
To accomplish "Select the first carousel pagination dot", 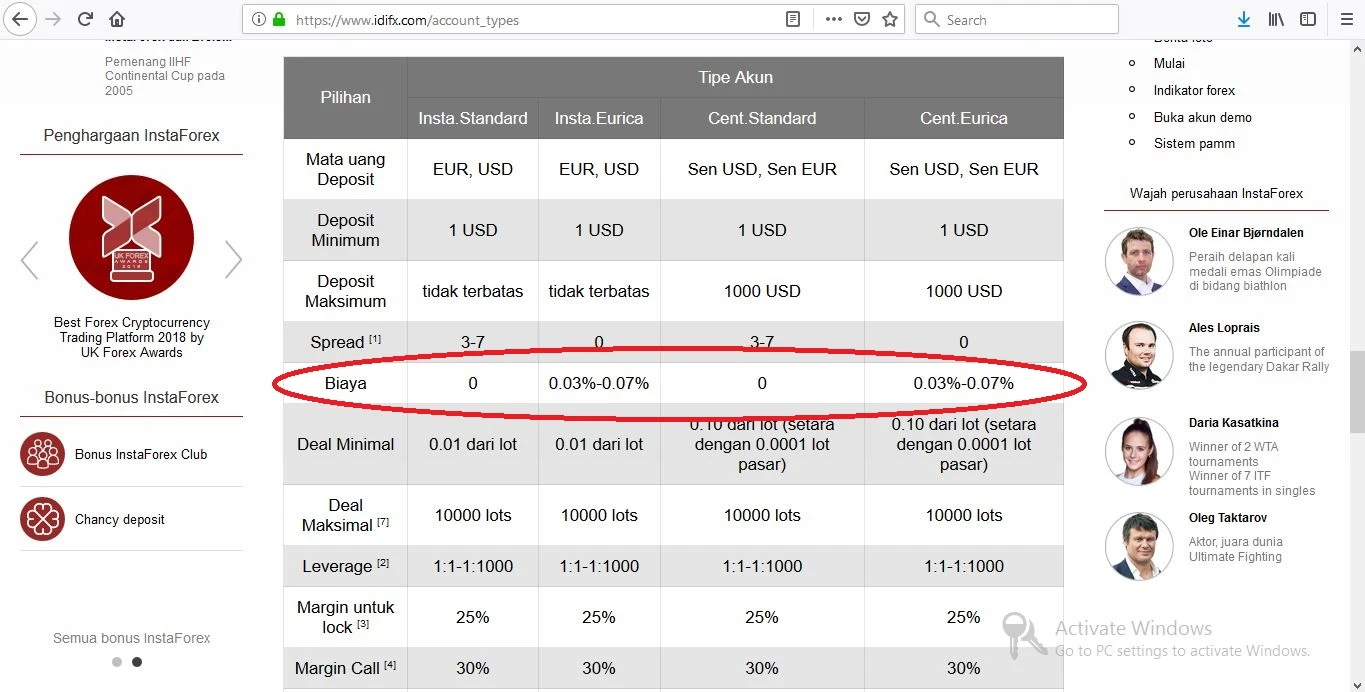I will pos(117,662).
